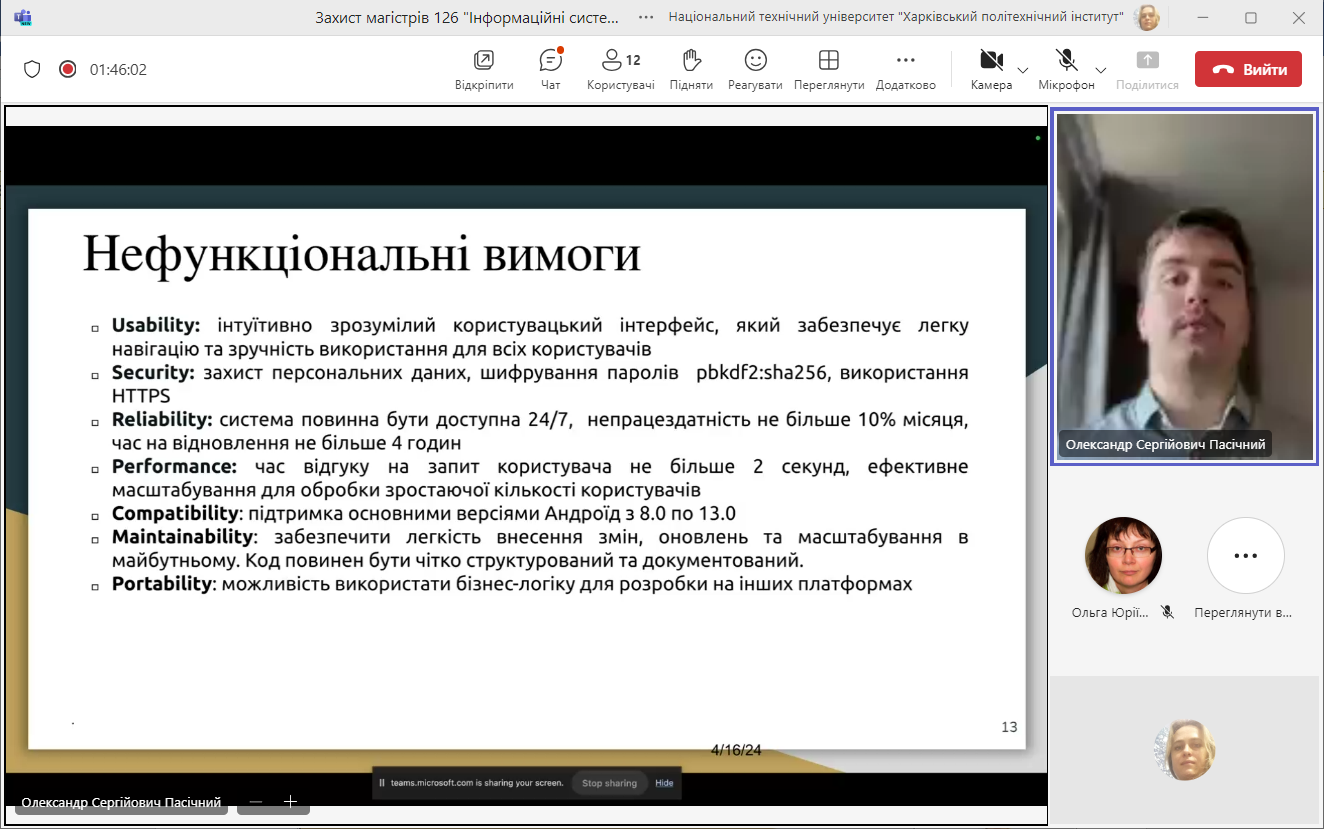Open the user profile avatar in title bar
Screen dimensions: 1324x829
click(x=1147, y=17)
